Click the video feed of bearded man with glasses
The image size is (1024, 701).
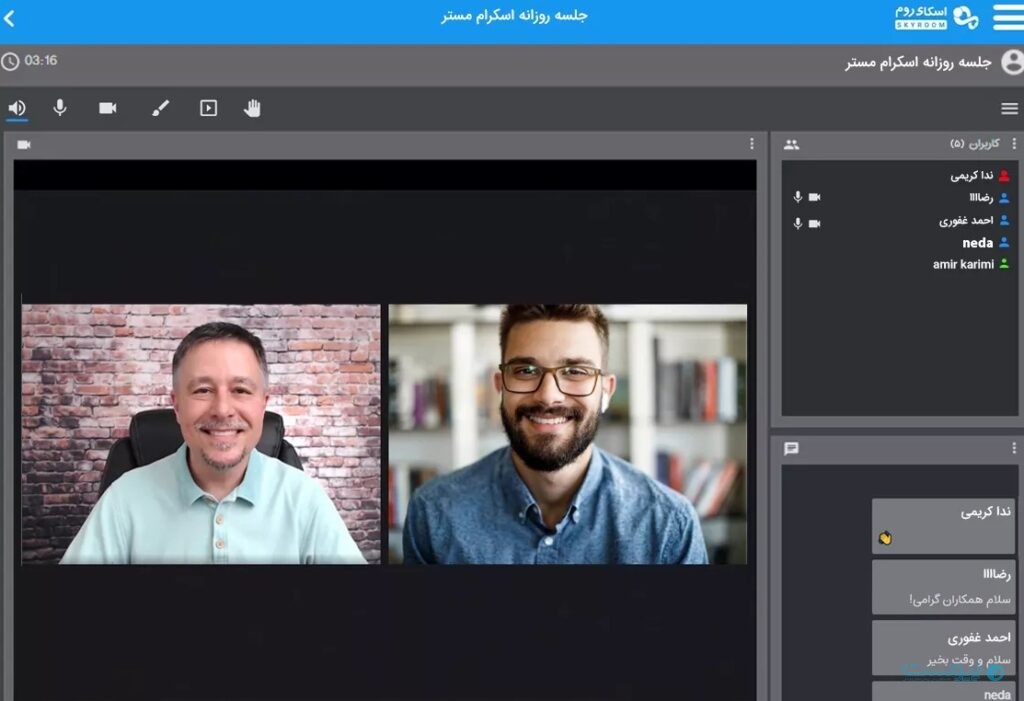[567, 434]
